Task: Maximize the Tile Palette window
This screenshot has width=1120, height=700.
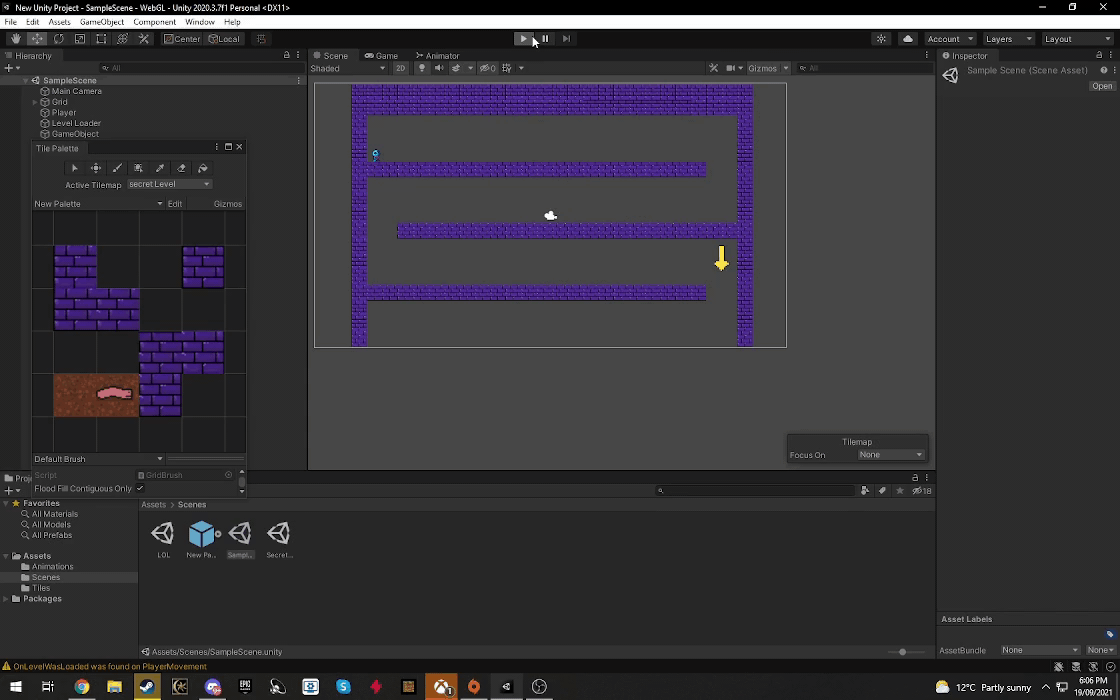Action: pos(228,147)
